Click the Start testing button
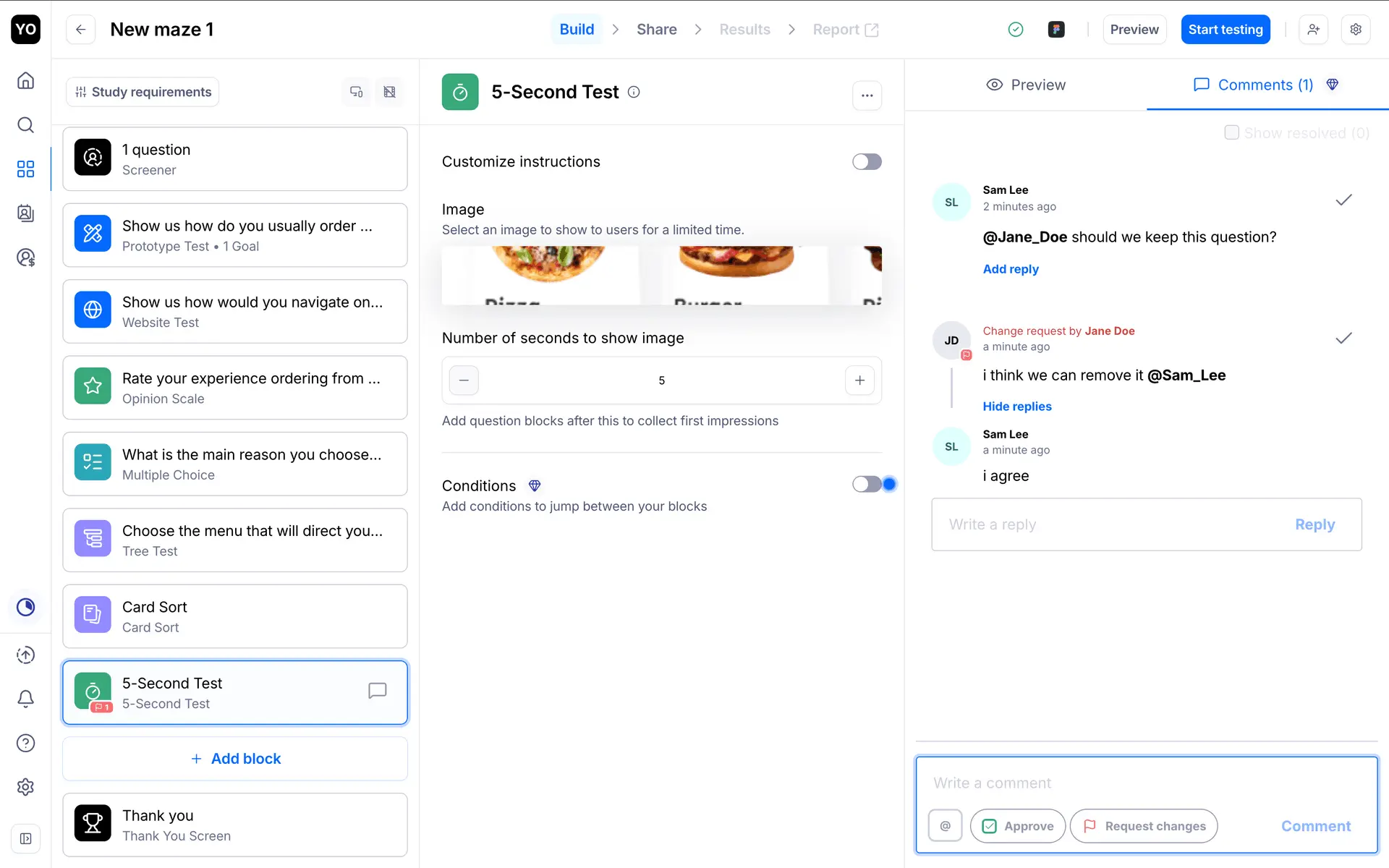The height and width of the screenshot is (868, 1389). pyautogui.click(x=1225, y=30)
